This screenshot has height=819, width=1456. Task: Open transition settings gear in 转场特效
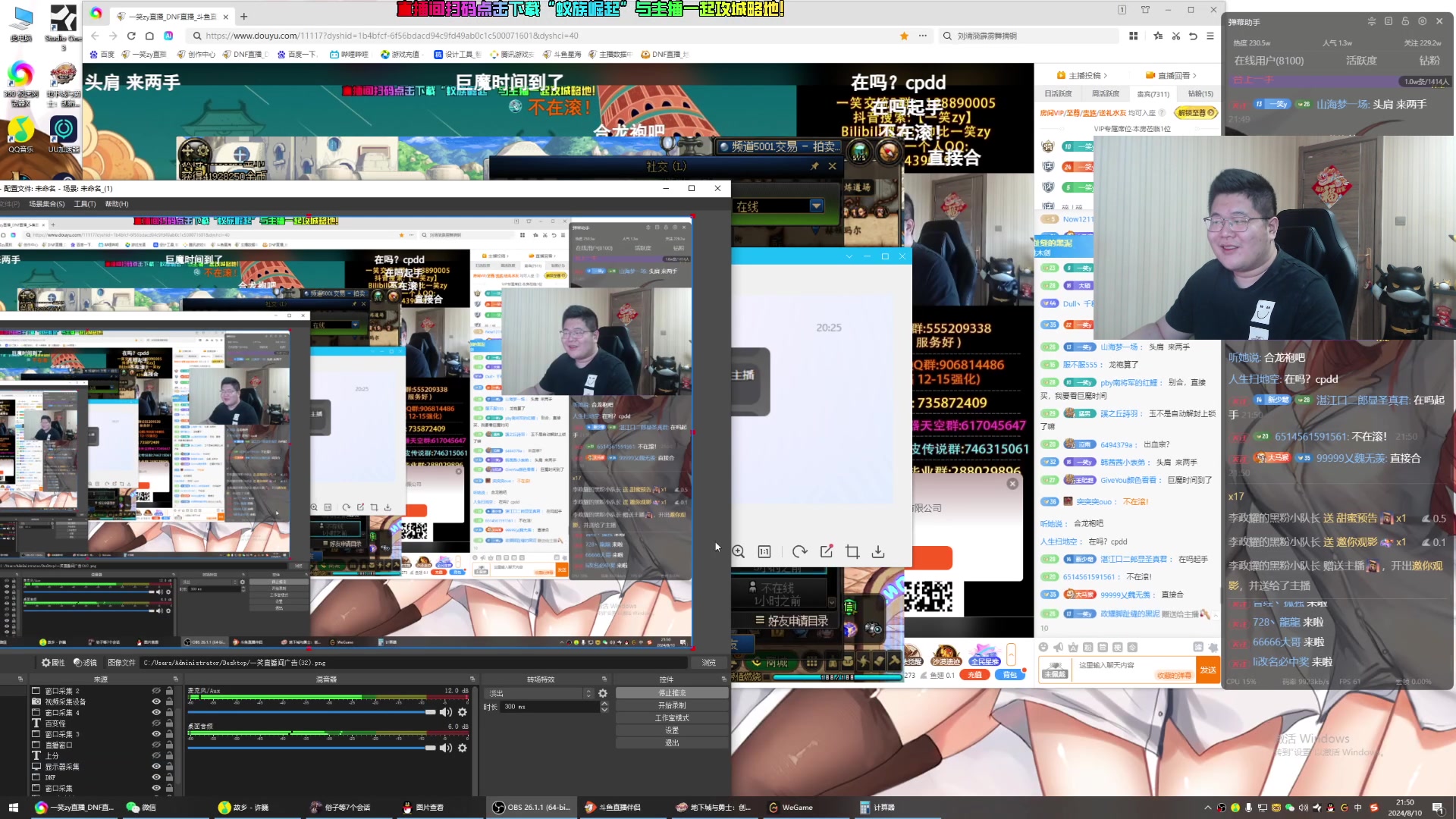point(603,693)
